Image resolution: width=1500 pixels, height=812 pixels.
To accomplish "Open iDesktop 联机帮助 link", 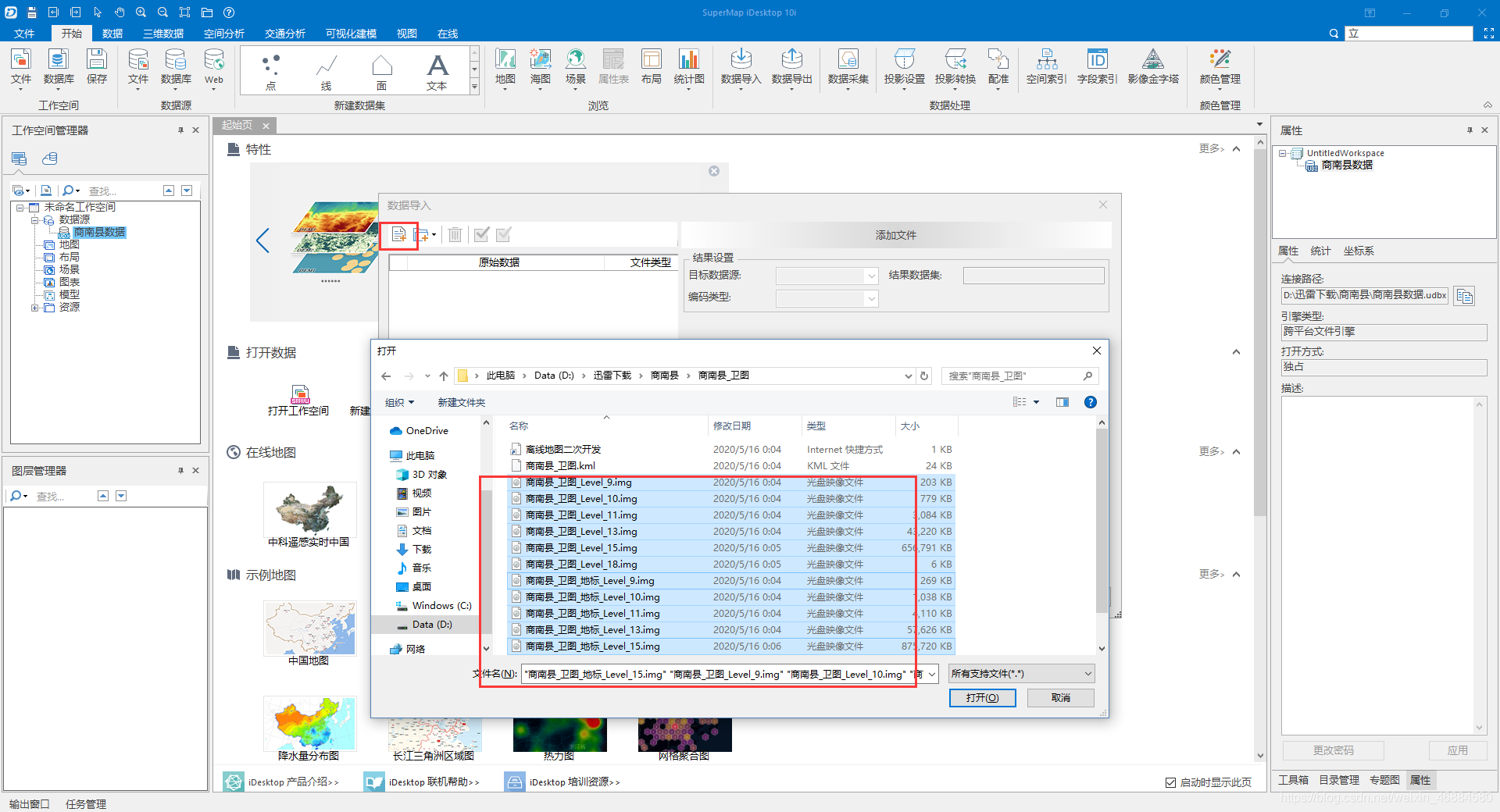I will point(434,782).
